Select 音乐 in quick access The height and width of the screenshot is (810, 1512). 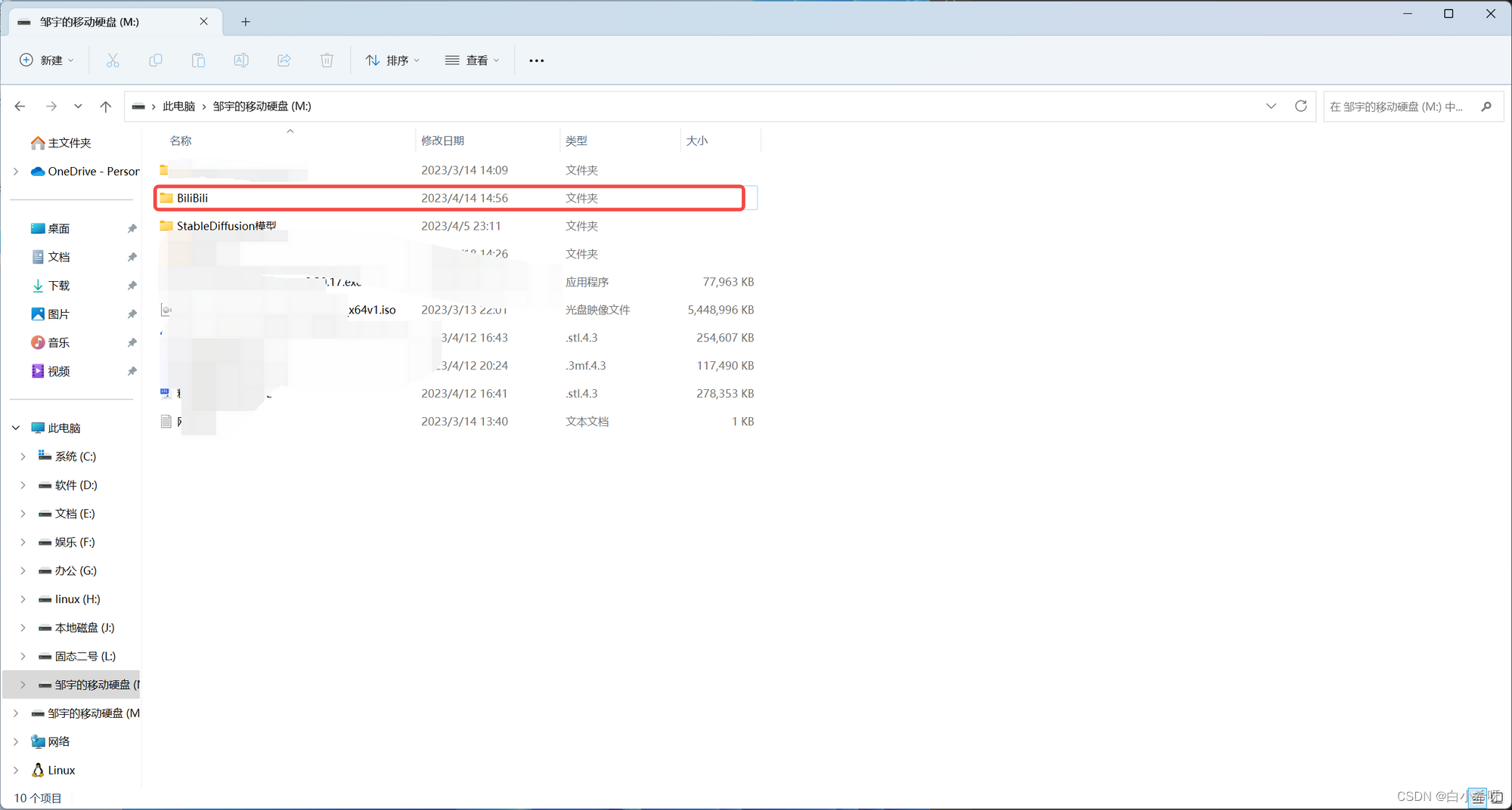tap(50, 343)
